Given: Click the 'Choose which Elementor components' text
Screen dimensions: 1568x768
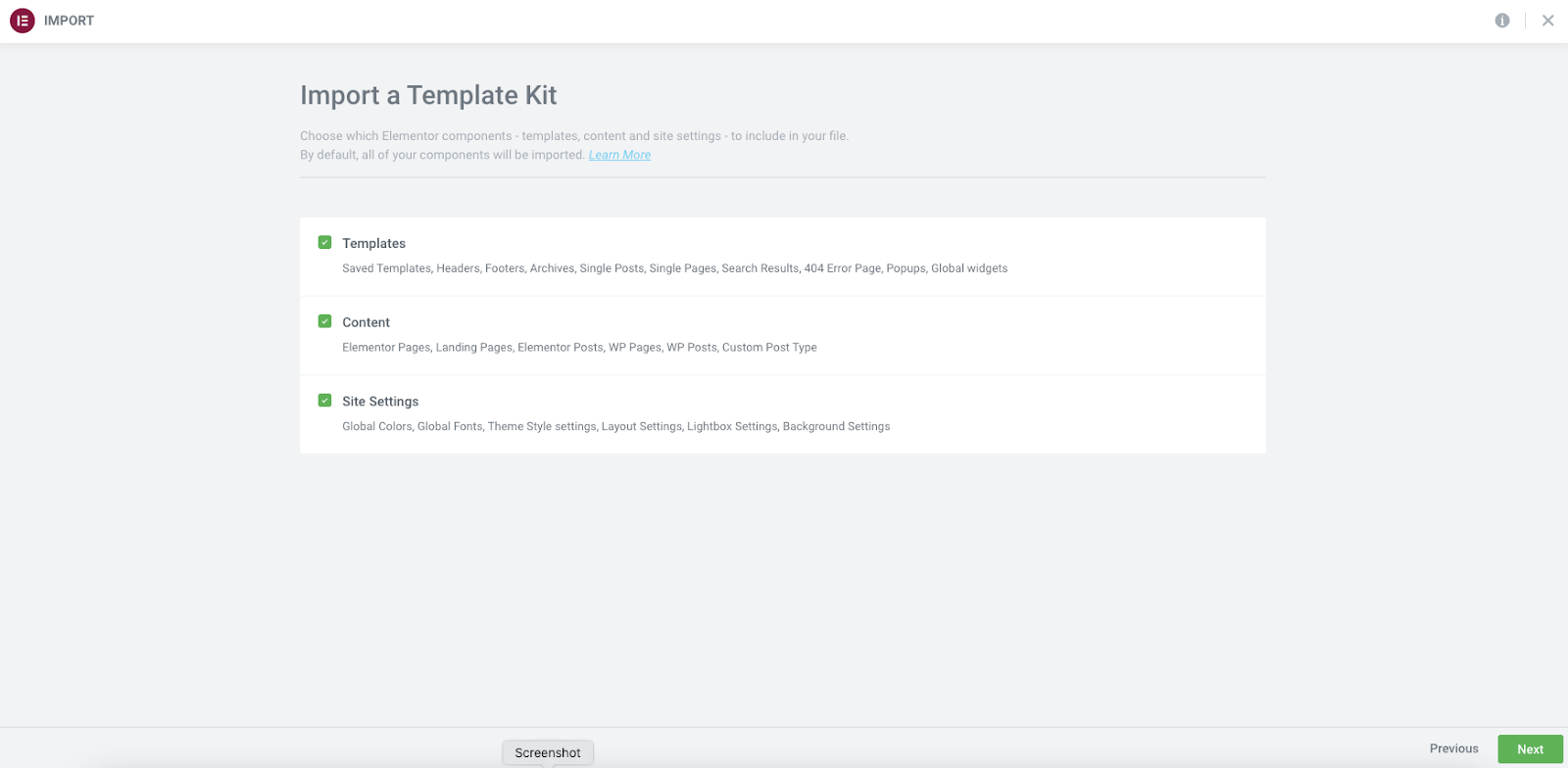Looking at the screenshot, I should tap(574, 136).
